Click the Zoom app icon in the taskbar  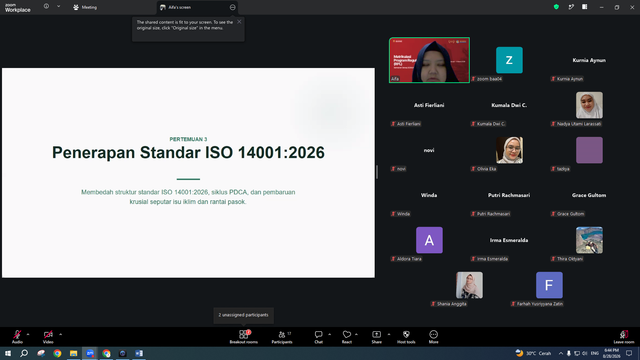point(90,353)
